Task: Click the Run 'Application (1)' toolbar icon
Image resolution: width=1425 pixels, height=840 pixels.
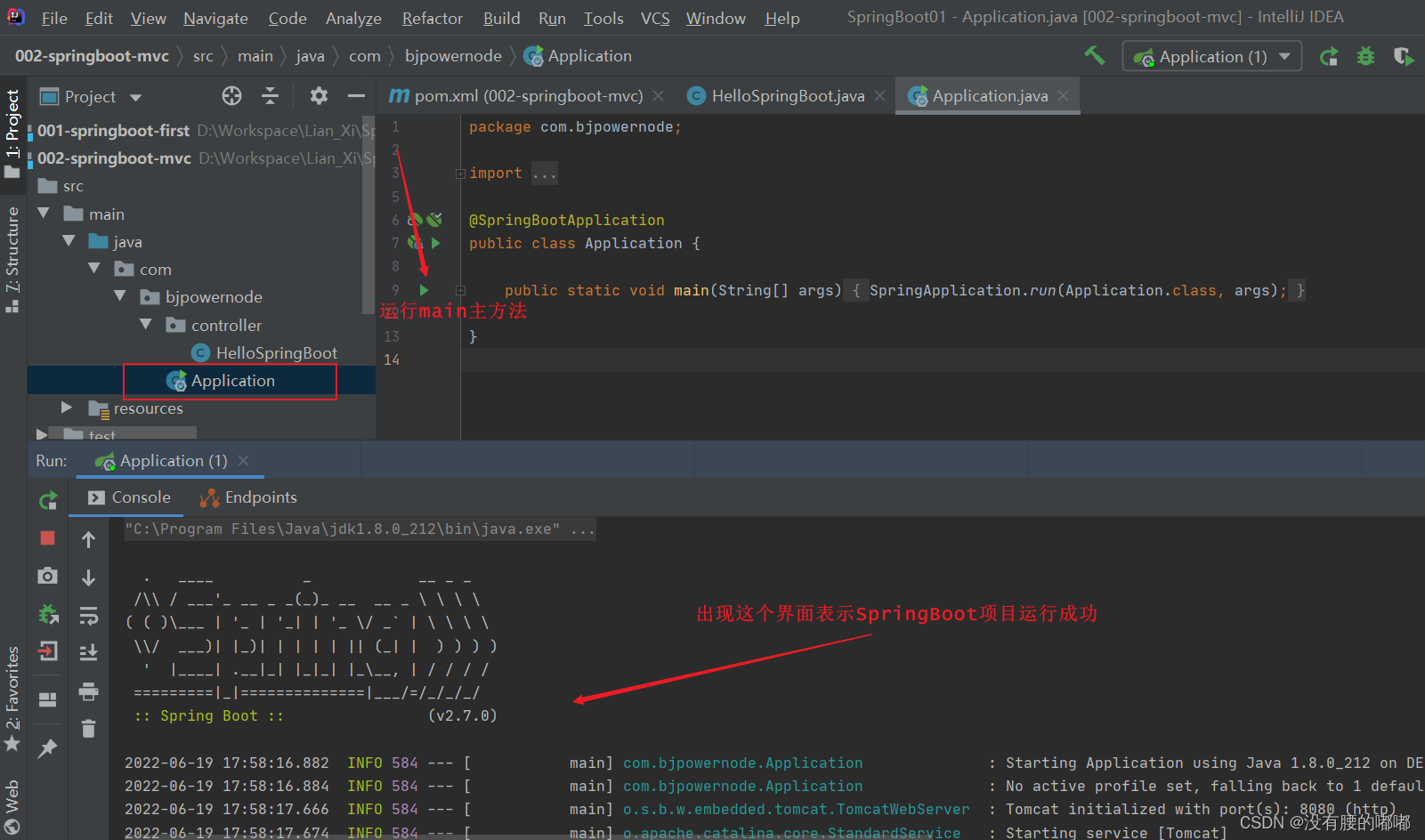Action: tap(1329, 57)
